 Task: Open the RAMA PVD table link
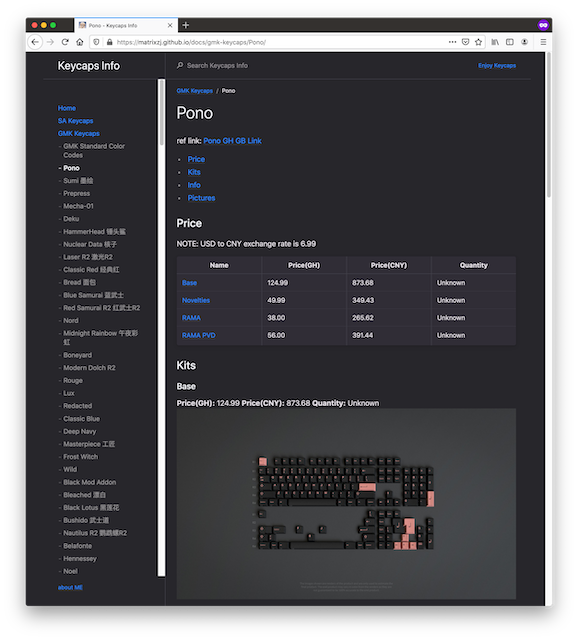point(198,335)
